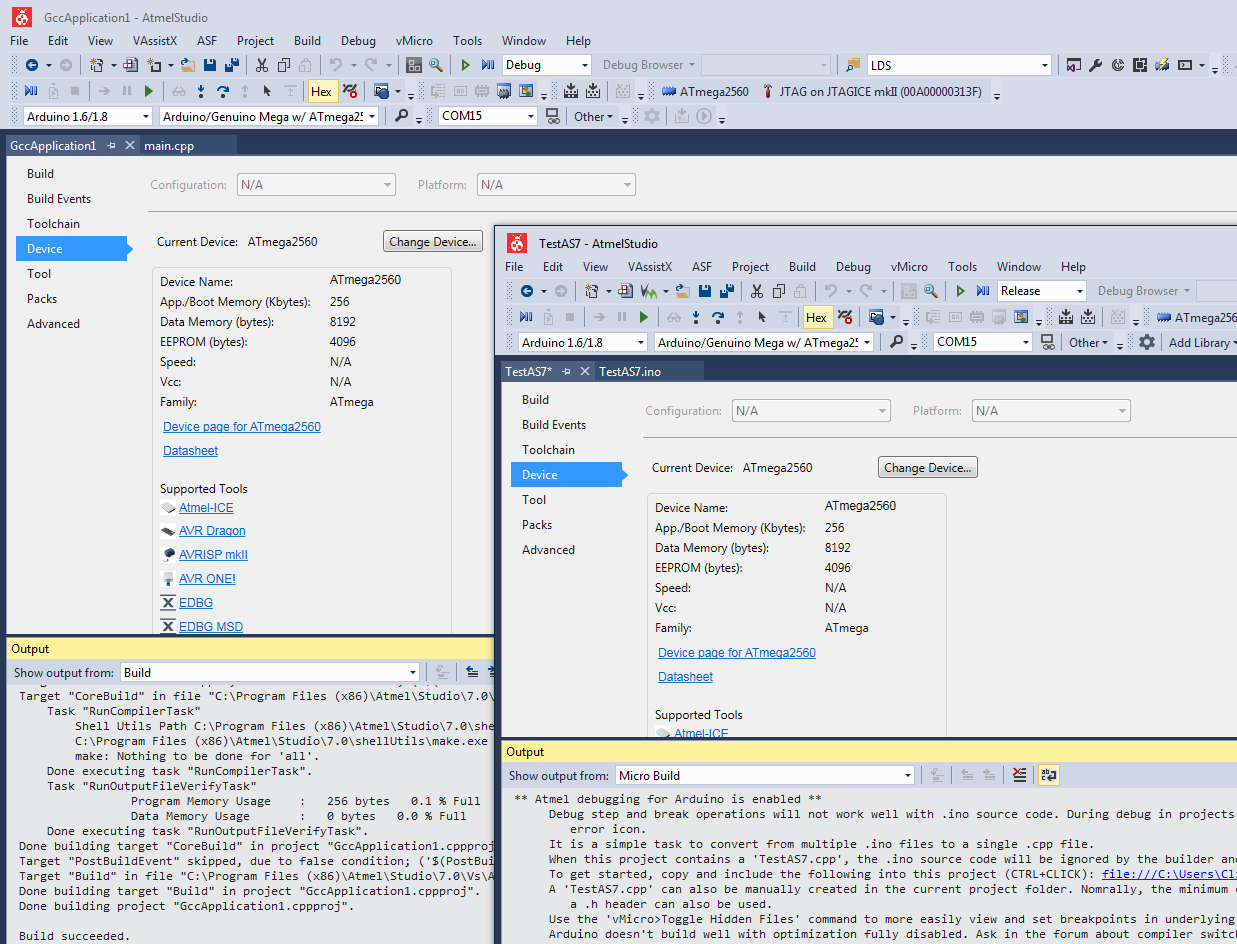The width and height of the screenshot is (1237, 944).
Task: Click Clear All Breakpoints icon in GccApplication1
Action: [350, 91]
